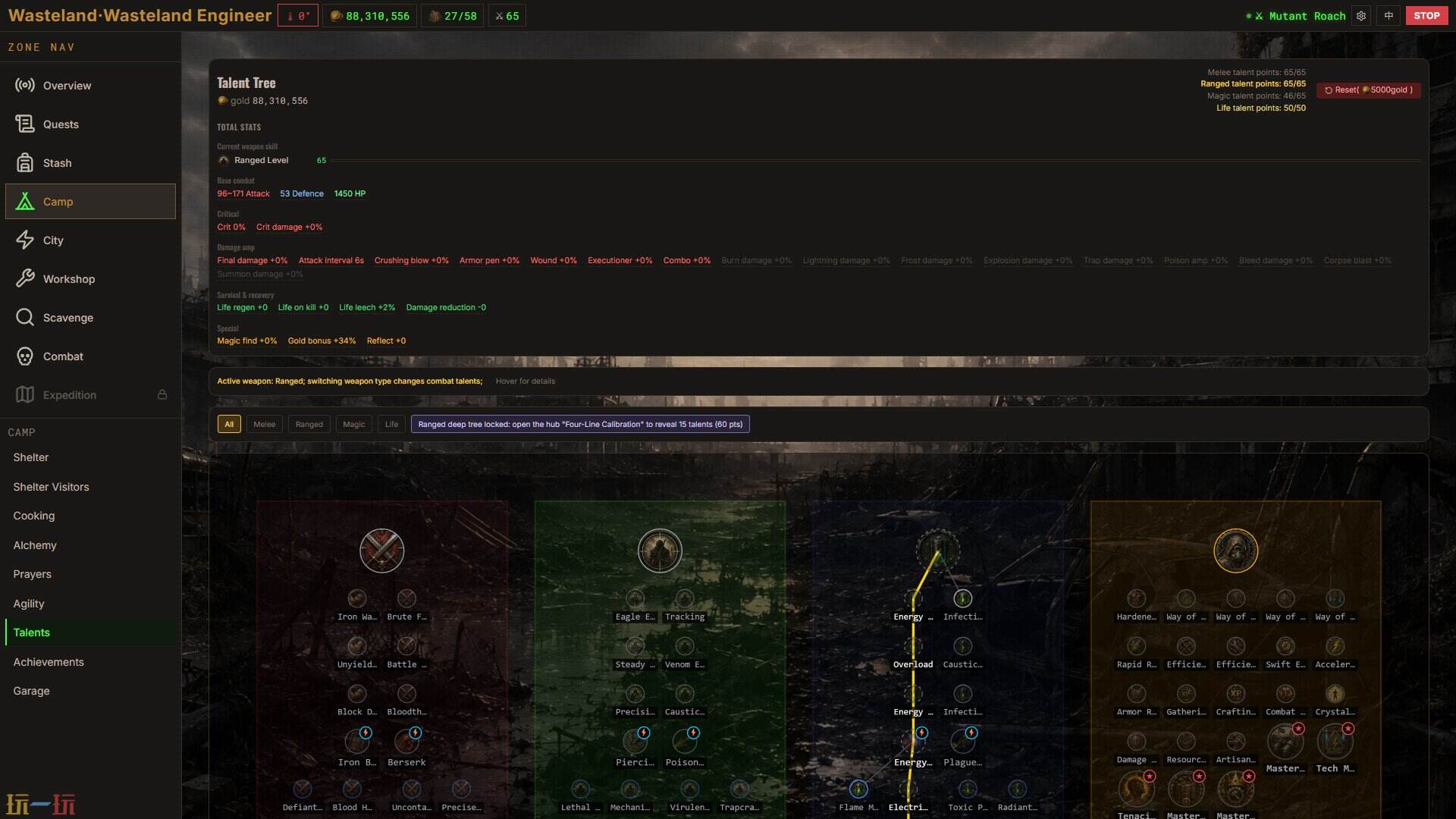This screenshot has height=819, width=1456.
Task: Click the Combat skull icon
Action: coord(25,356)
